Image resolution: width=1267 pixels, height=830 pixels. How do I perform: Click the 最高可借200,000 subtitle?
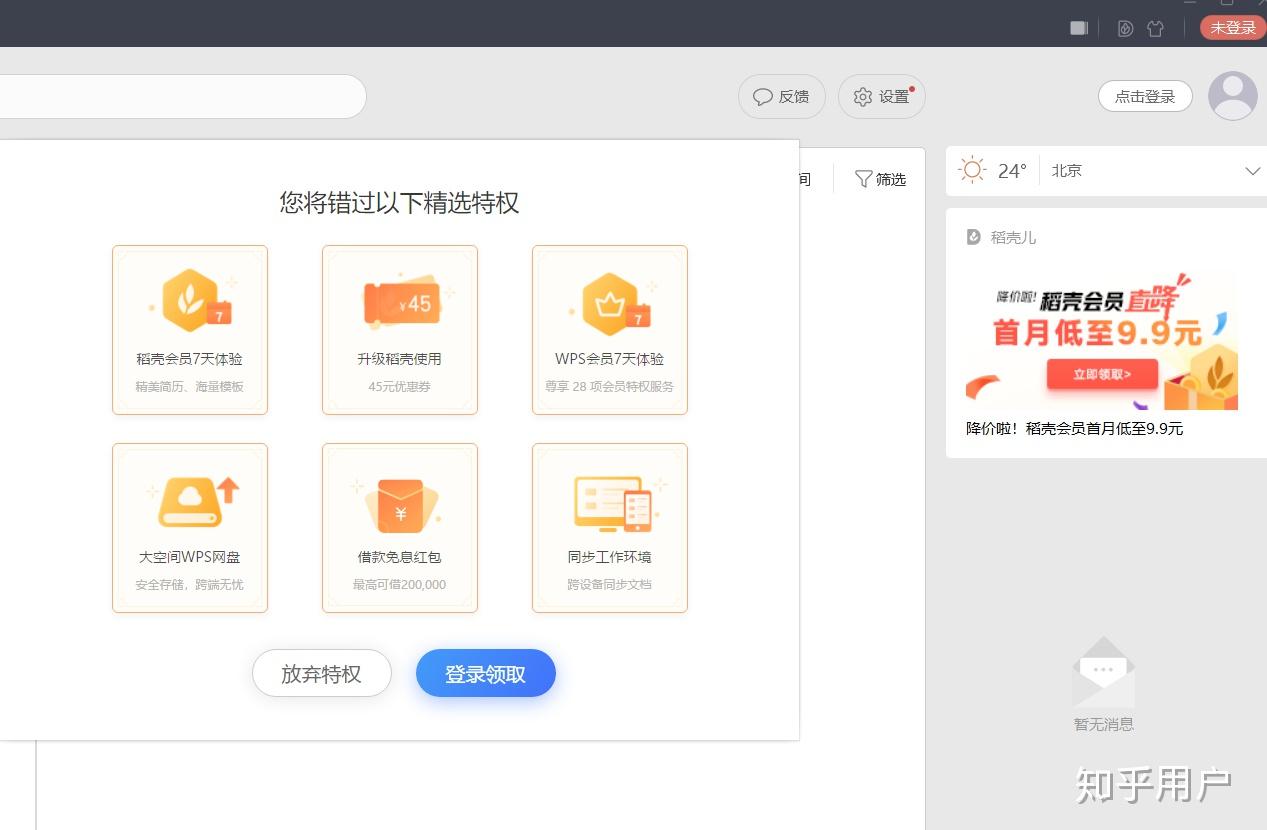tap(400, 585)
